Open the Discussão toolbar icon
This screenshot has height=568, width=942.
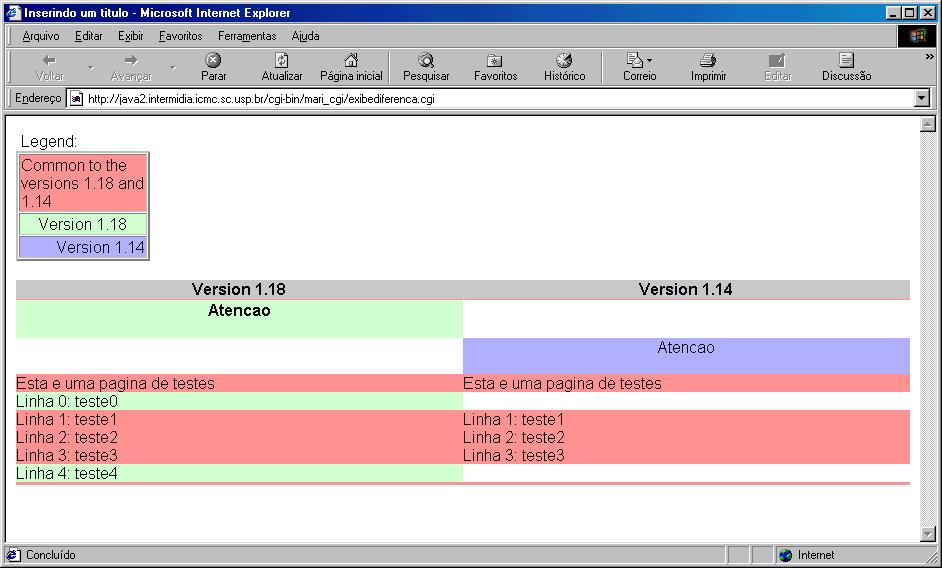click(x=846, y=61)
